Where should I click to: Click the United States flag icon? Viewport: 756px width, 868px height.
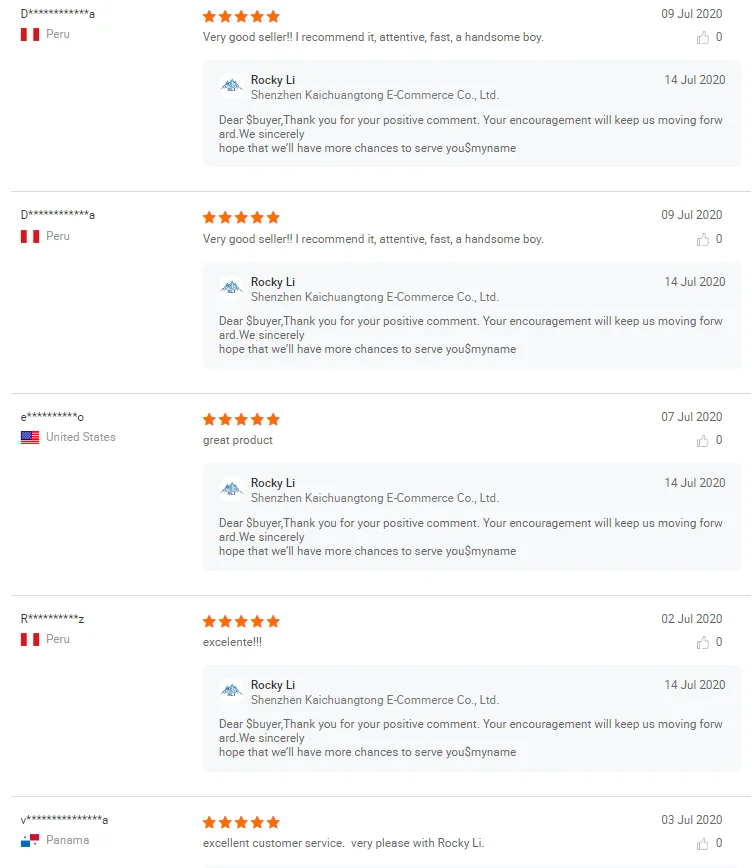[30, 437]
